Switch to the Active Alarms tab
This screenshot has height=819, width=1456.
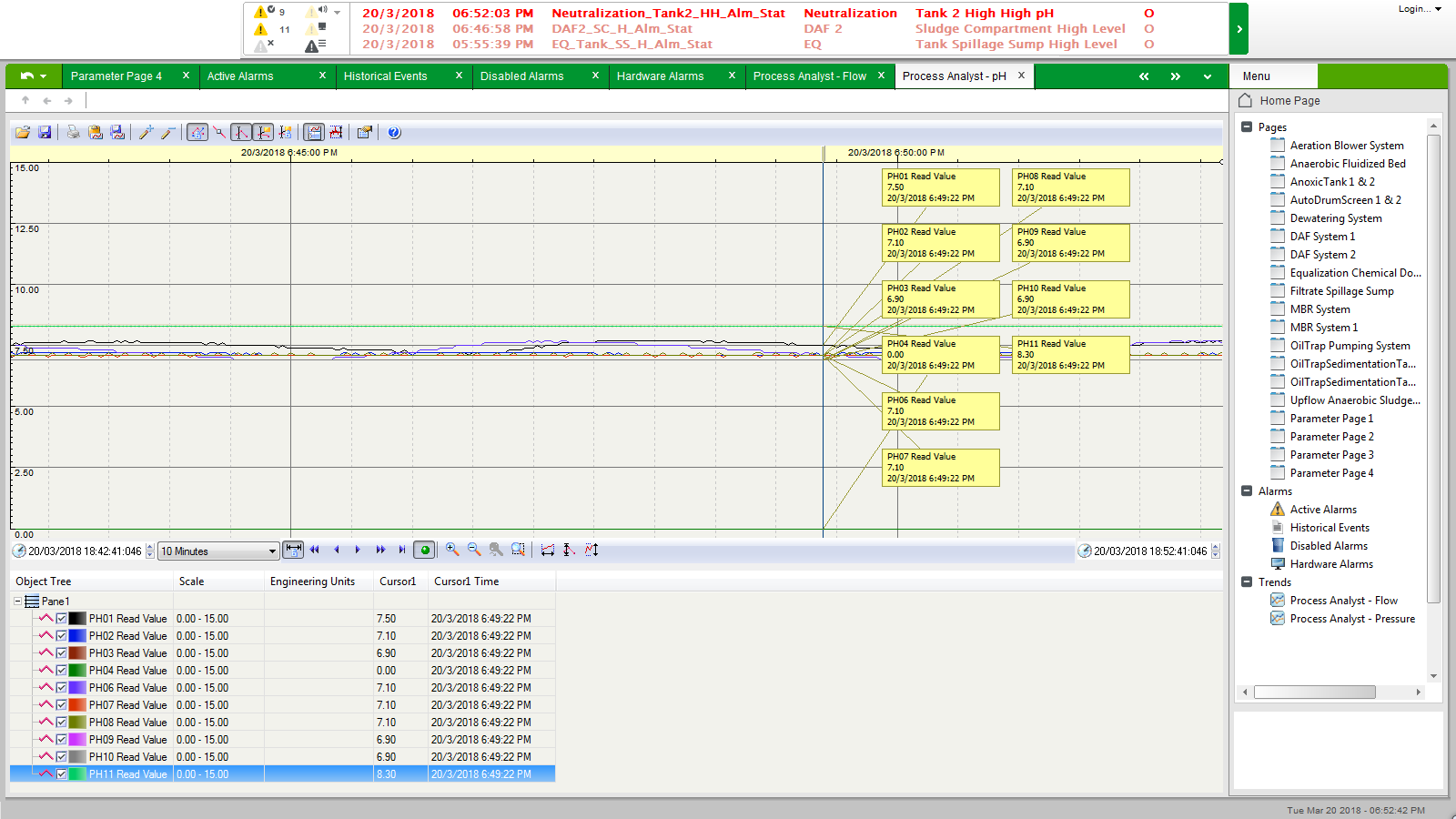[x=240, y=76]
